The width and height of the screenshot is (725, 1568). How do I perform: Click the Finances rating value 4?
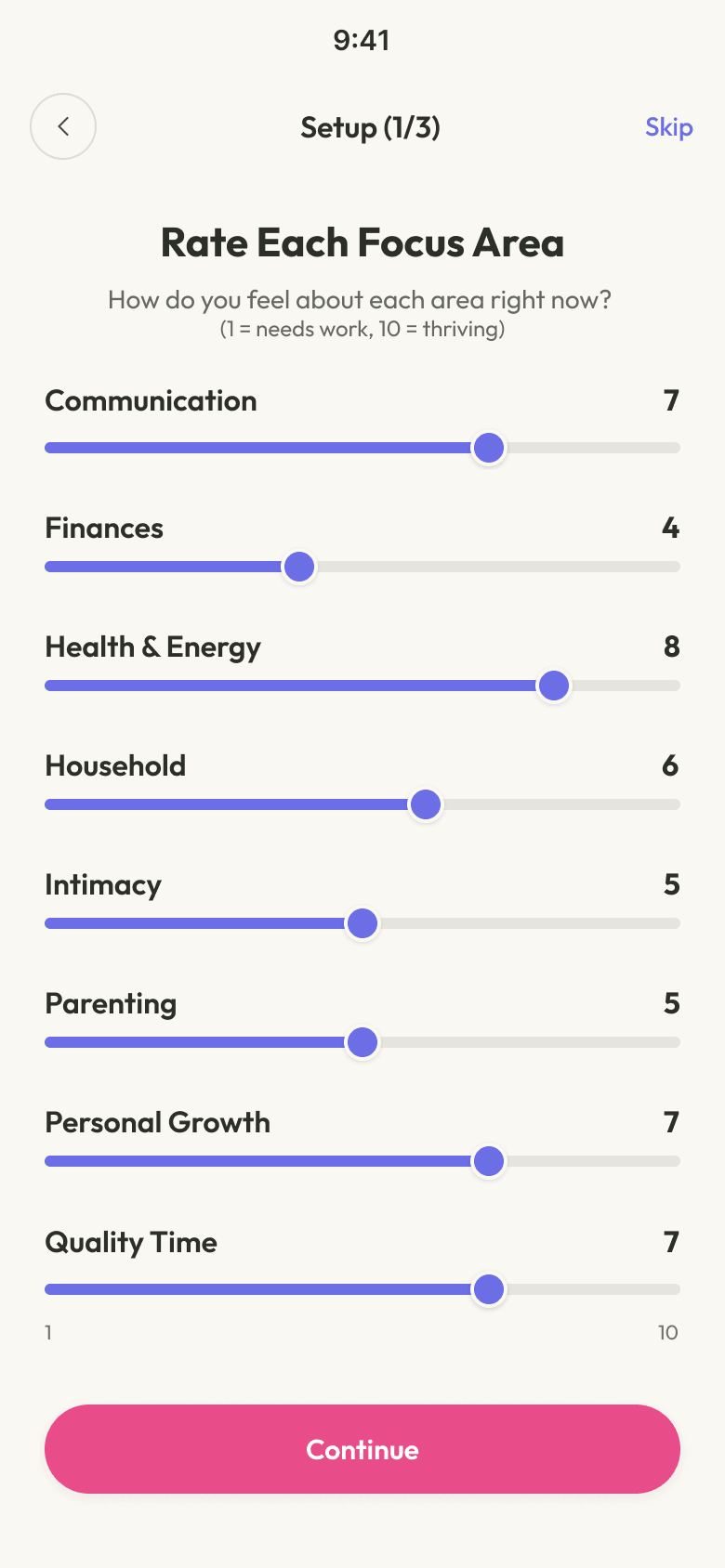[670, 529]
